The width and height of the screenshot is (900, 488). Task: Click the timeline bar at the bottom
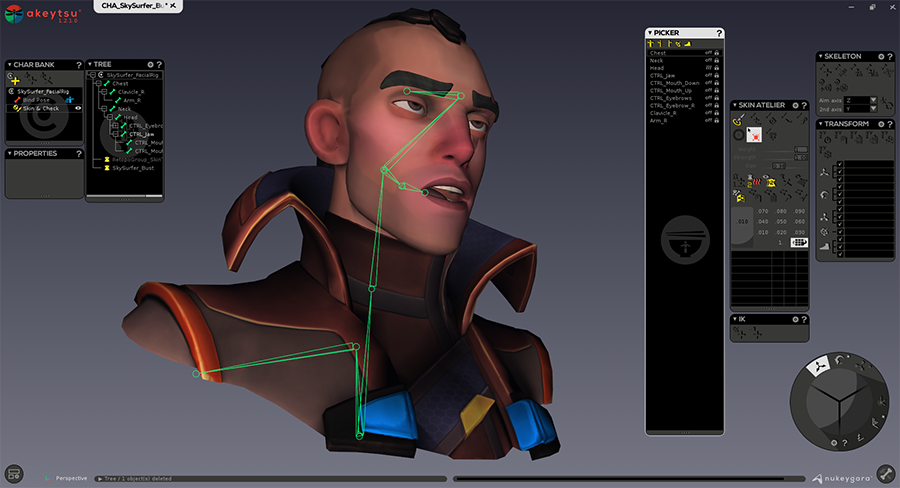point(629,478)
